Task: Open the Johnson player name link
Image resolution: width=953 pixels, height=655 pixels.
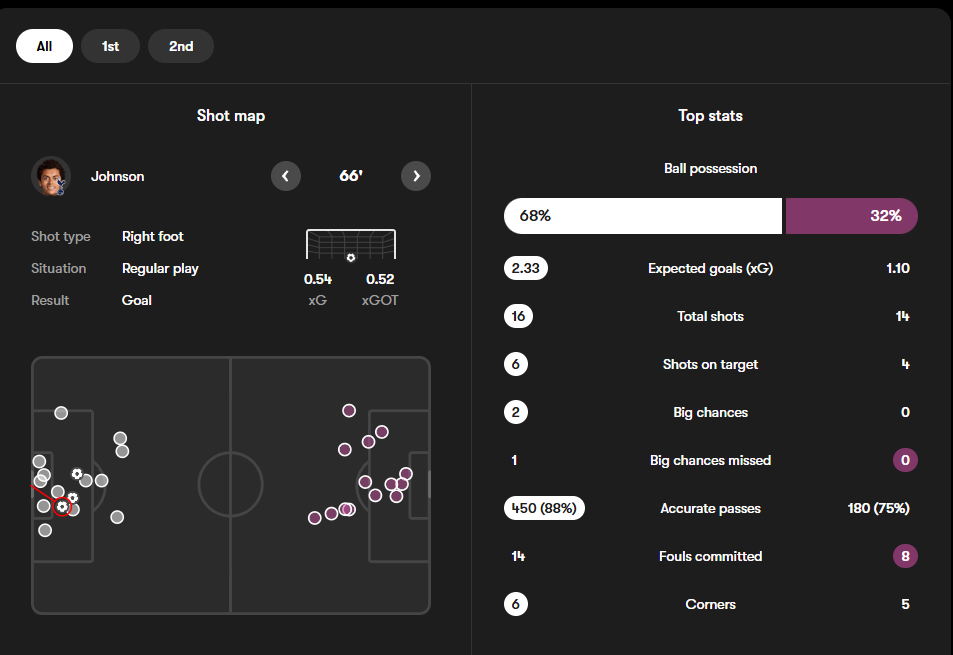Action: pos(118,176)
